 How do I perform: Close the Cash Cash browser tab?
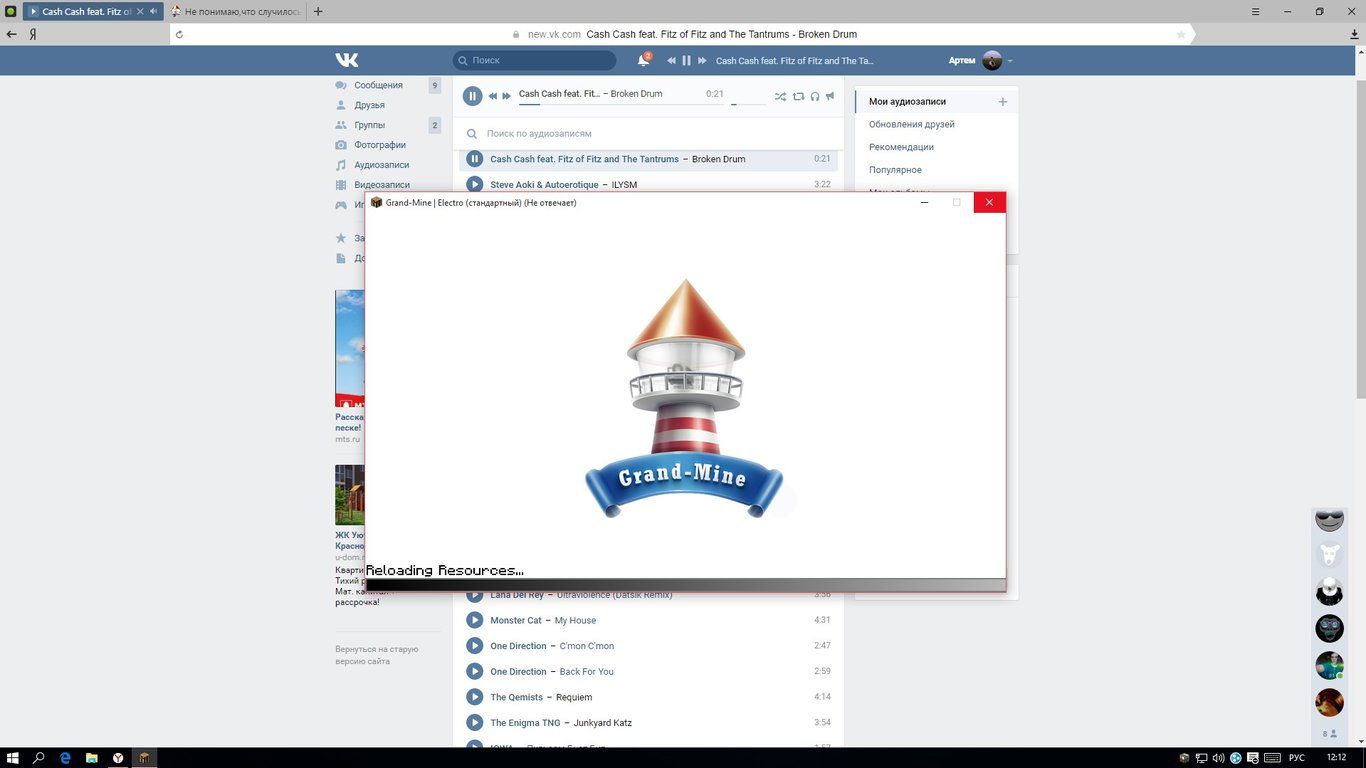pos(140,12)
